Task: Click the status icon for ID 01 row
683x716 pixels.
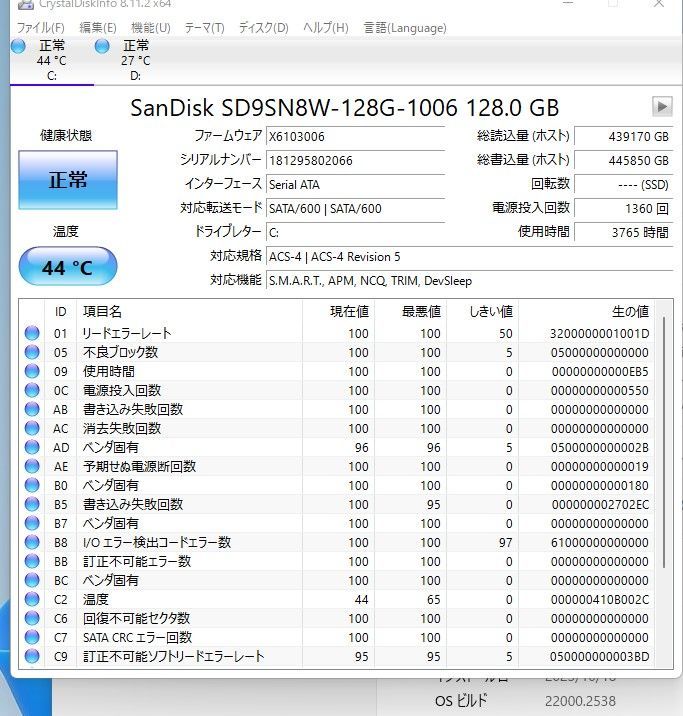Action: [x=32, y=333]
